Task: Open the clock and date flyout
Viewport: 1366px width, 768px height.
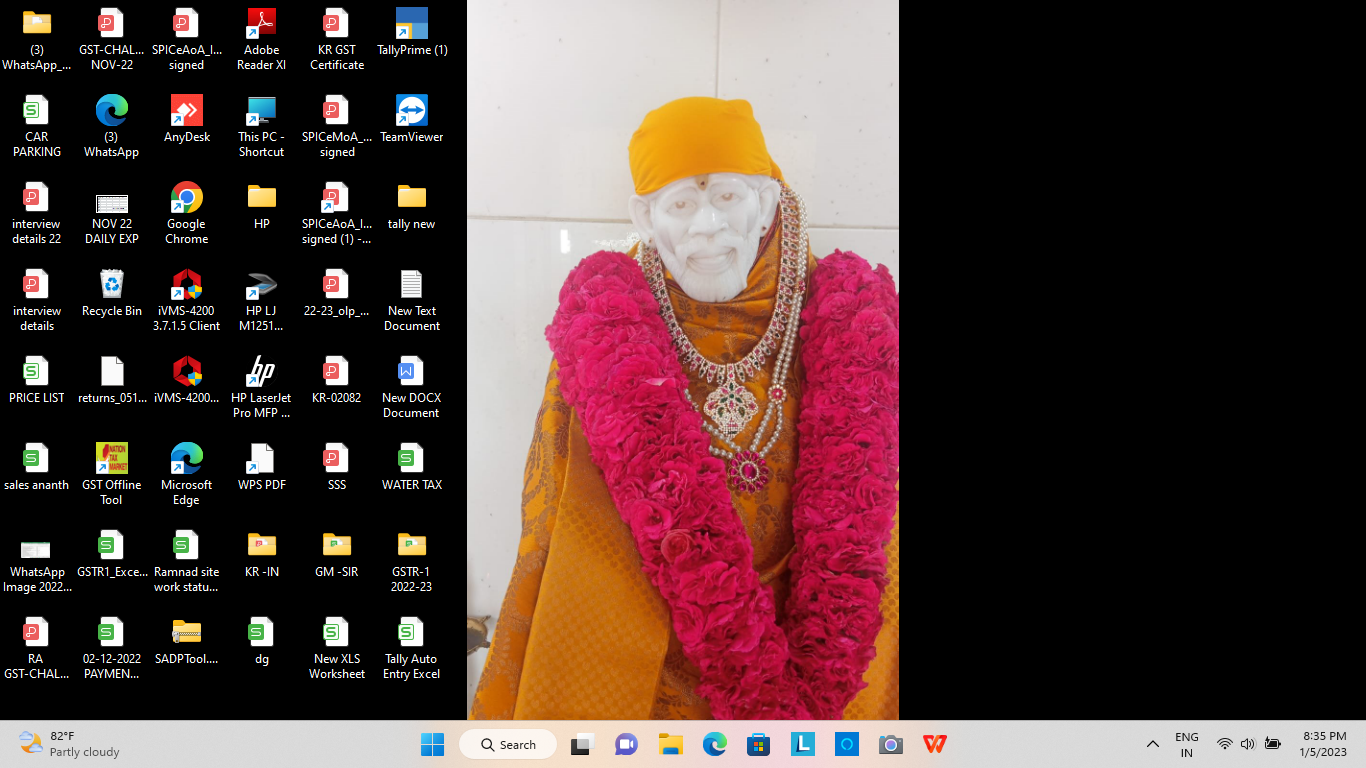Action: tap(1323, 744)
